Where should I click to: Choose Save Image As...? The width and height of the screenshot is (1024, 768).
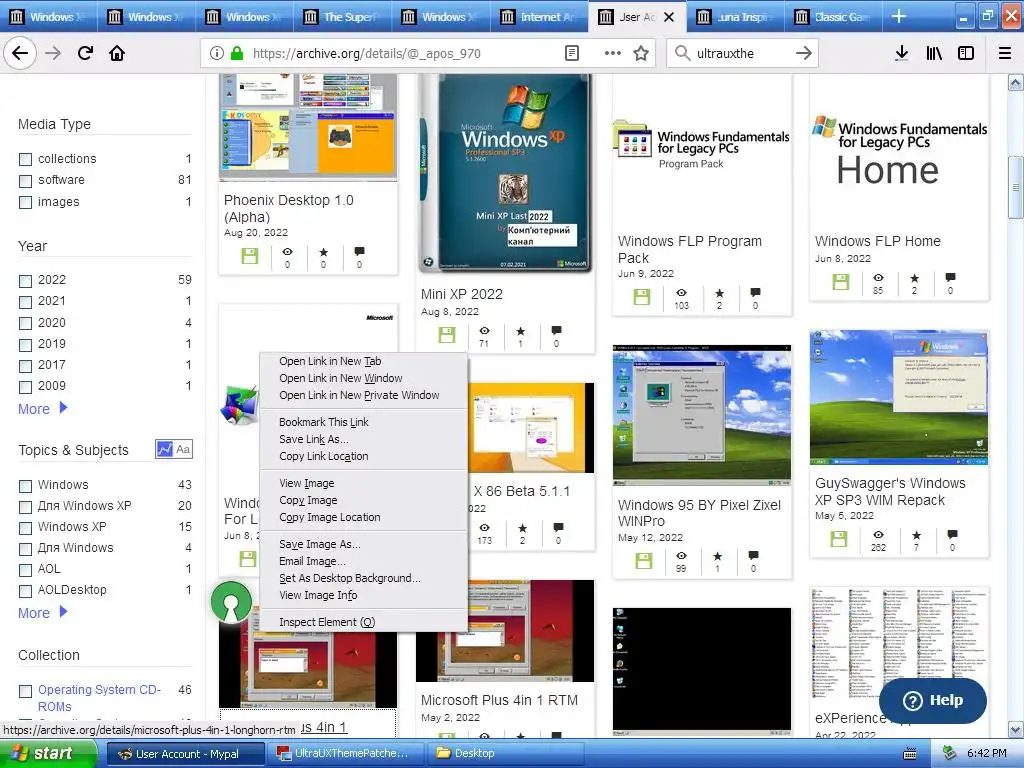tap(364, 544)
